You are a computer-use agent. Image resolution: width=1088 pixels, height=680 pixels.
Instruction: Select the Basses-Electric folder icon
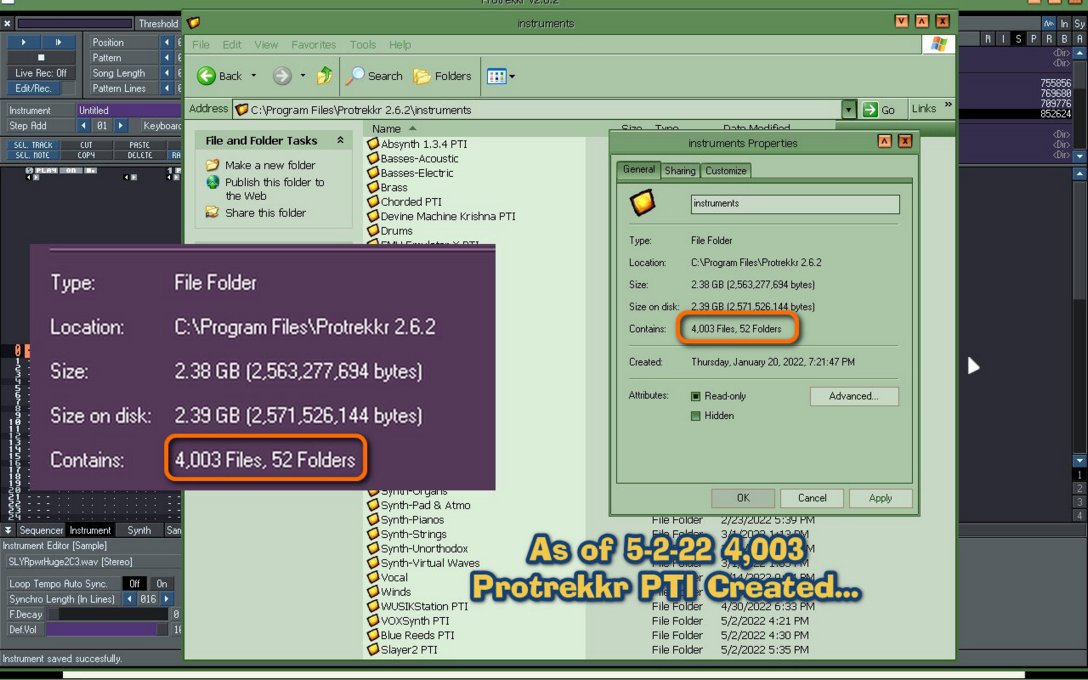[373, 173]
